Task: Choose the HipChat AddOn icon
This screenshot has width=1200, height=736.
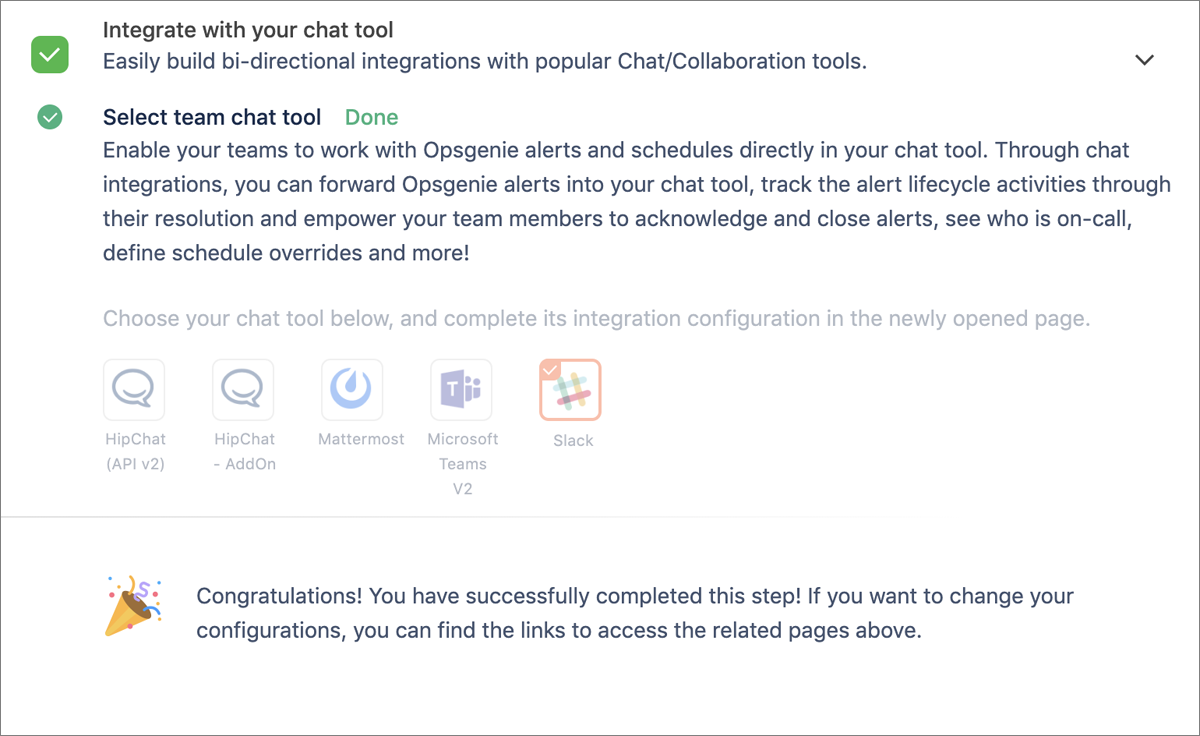Action: 243,389
